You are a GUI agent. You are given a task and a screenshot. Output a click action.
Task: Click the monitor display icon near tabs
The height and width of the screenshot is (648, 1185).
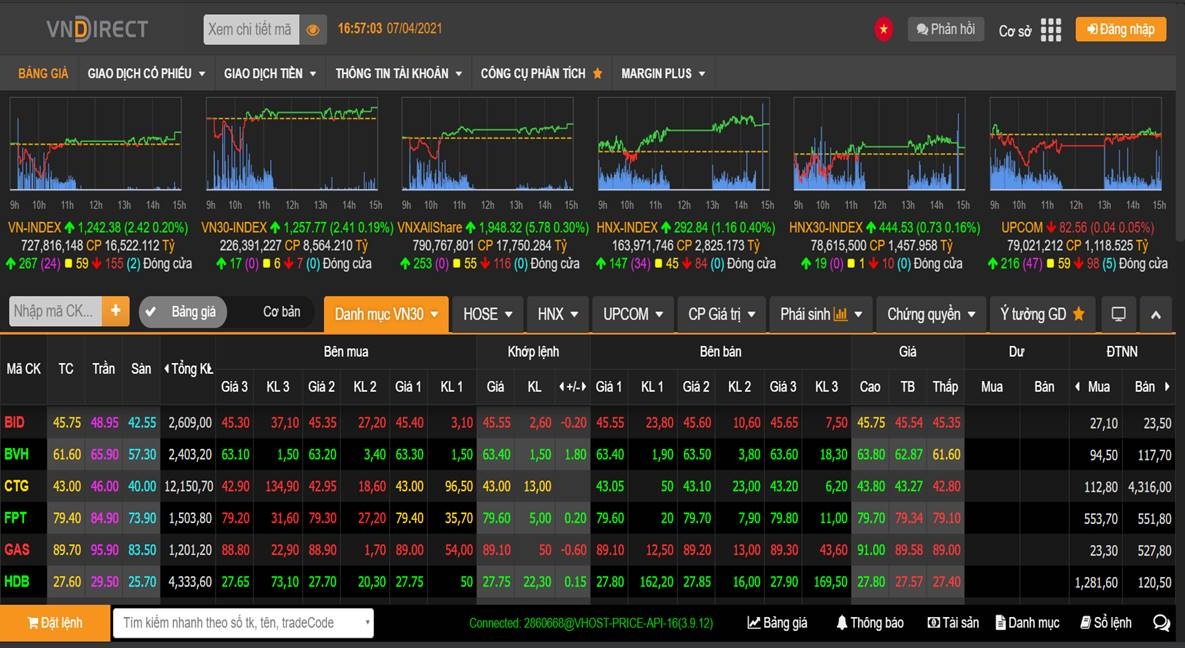(1117, 313)
